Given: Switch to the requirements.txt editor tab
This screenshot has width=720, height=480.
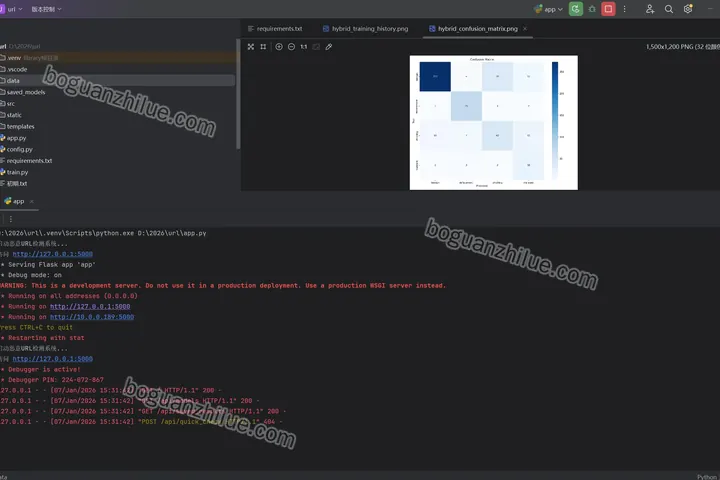Looking at the screenshot, I should (x=275, y=28).
